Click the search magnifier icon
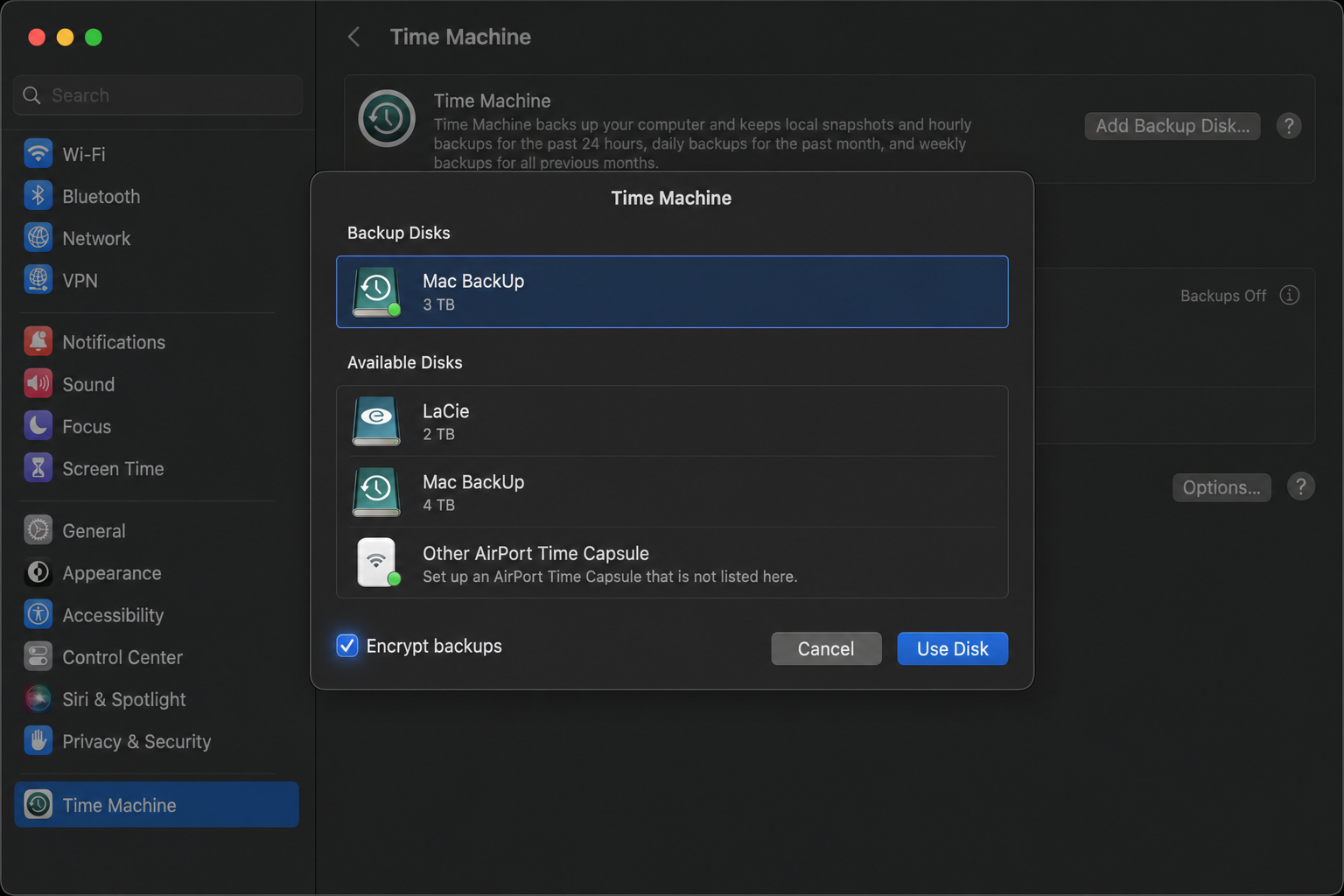The image size is (1344, 896). (31, 94)
